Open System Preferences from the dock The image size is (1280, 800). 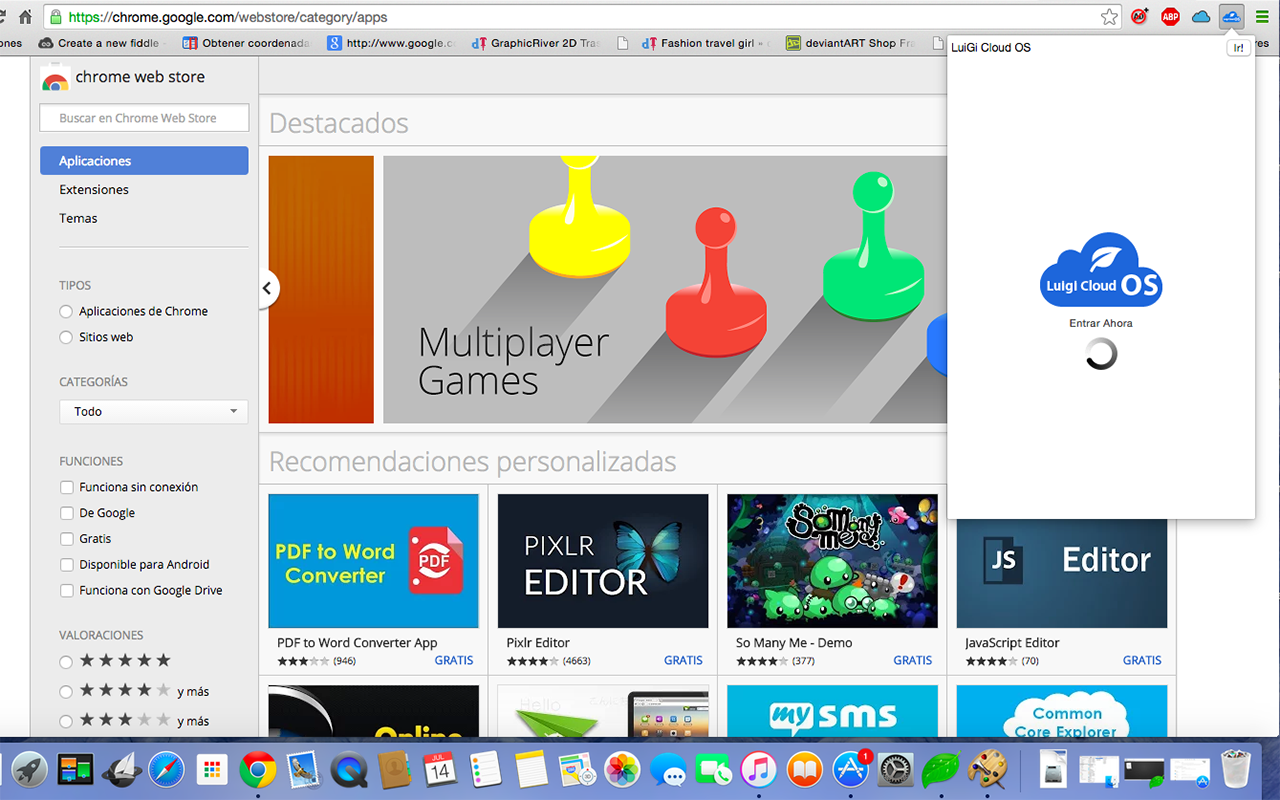[x=896, y=770]
